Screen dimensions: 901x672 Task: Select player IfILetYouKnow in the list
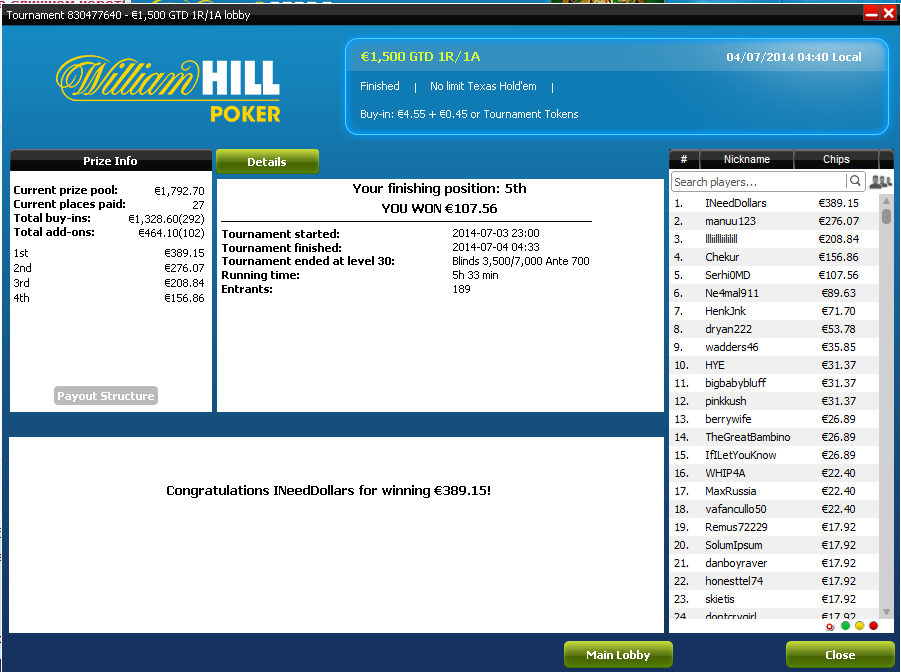tap(774, 455)
